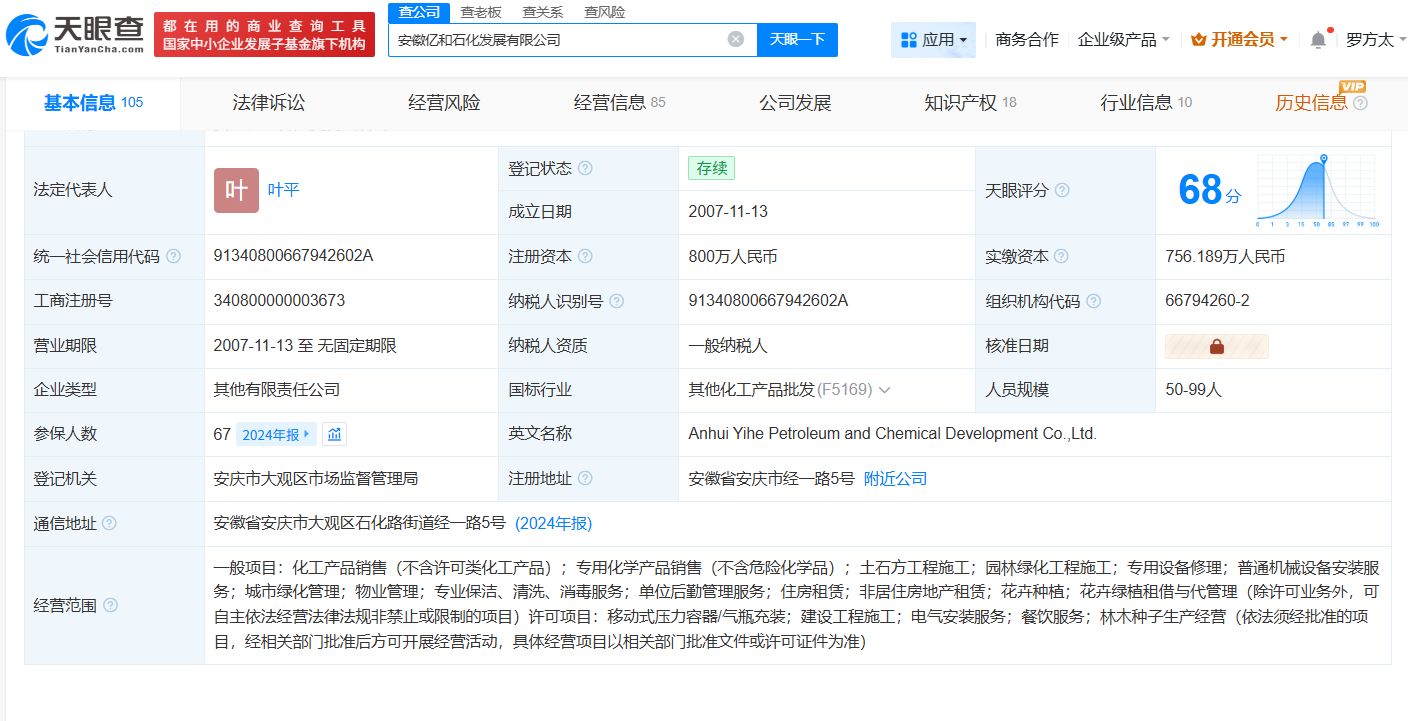The width and height of the screenshot is (1408, 721).
Task: Expand the 企业级产品 dropdown
Action: [1123, 40]
